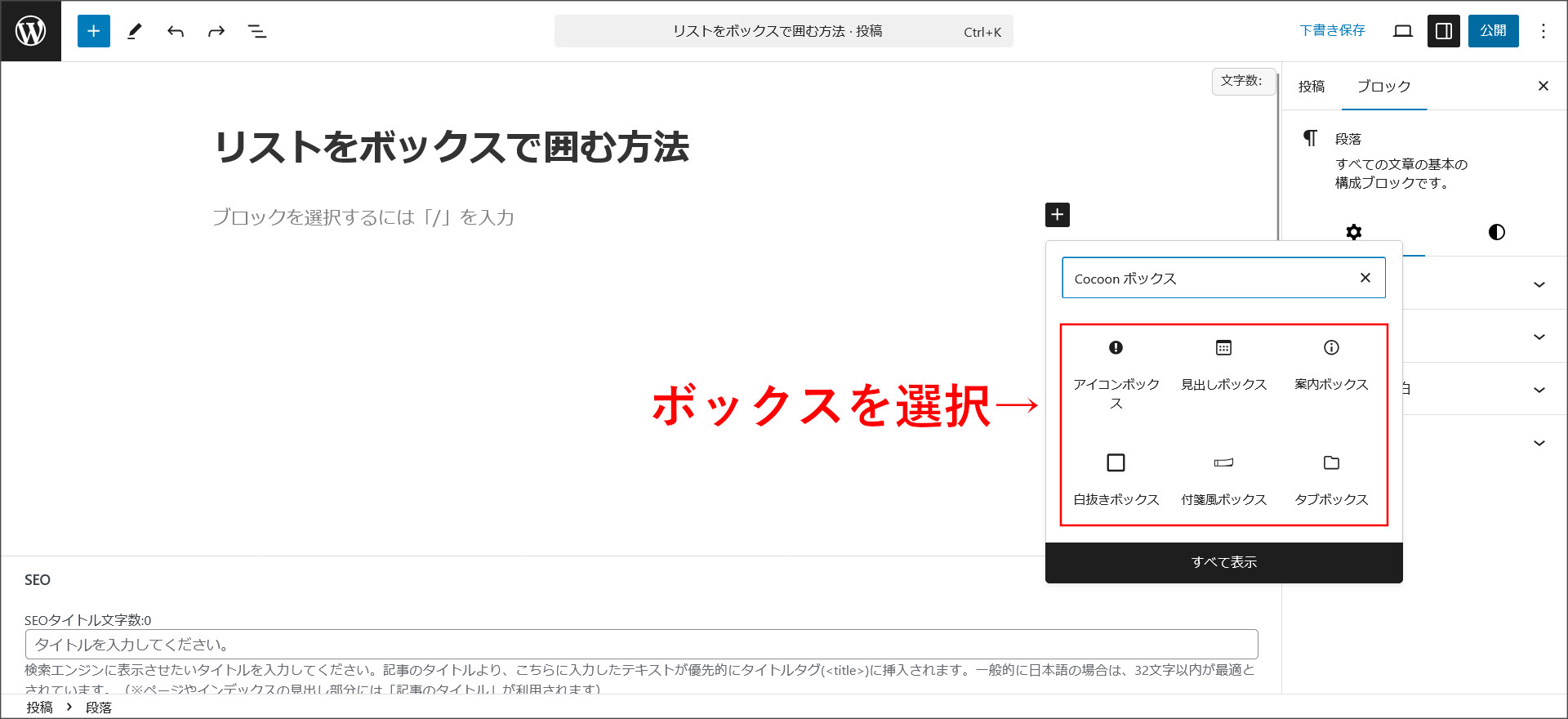Clear the block search field
Viewport: 1568px width, 719px height.
(x=1365, y=278)
